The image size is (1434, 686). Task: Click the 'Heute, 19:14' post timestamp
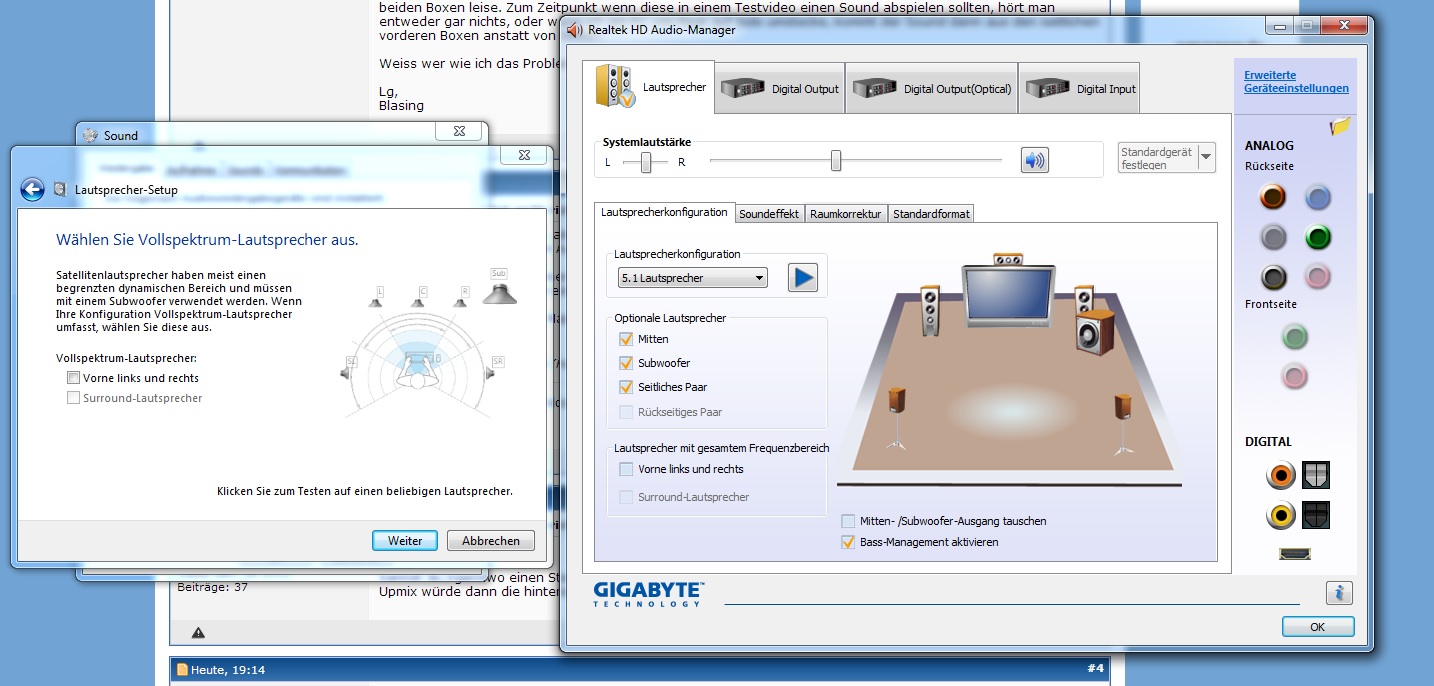(228, 669)
